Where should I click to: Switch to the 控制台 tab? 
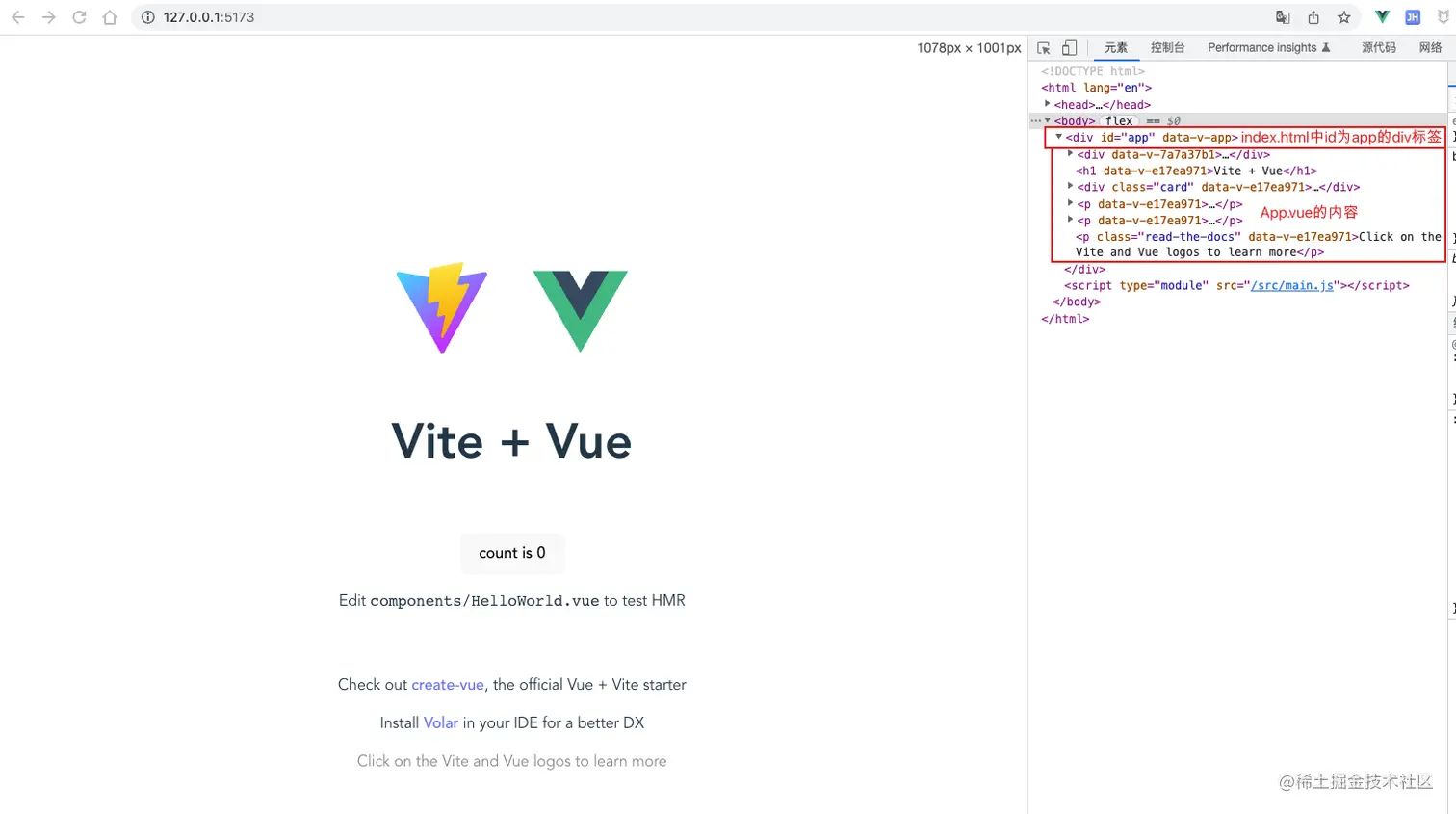coord(1168,48)
